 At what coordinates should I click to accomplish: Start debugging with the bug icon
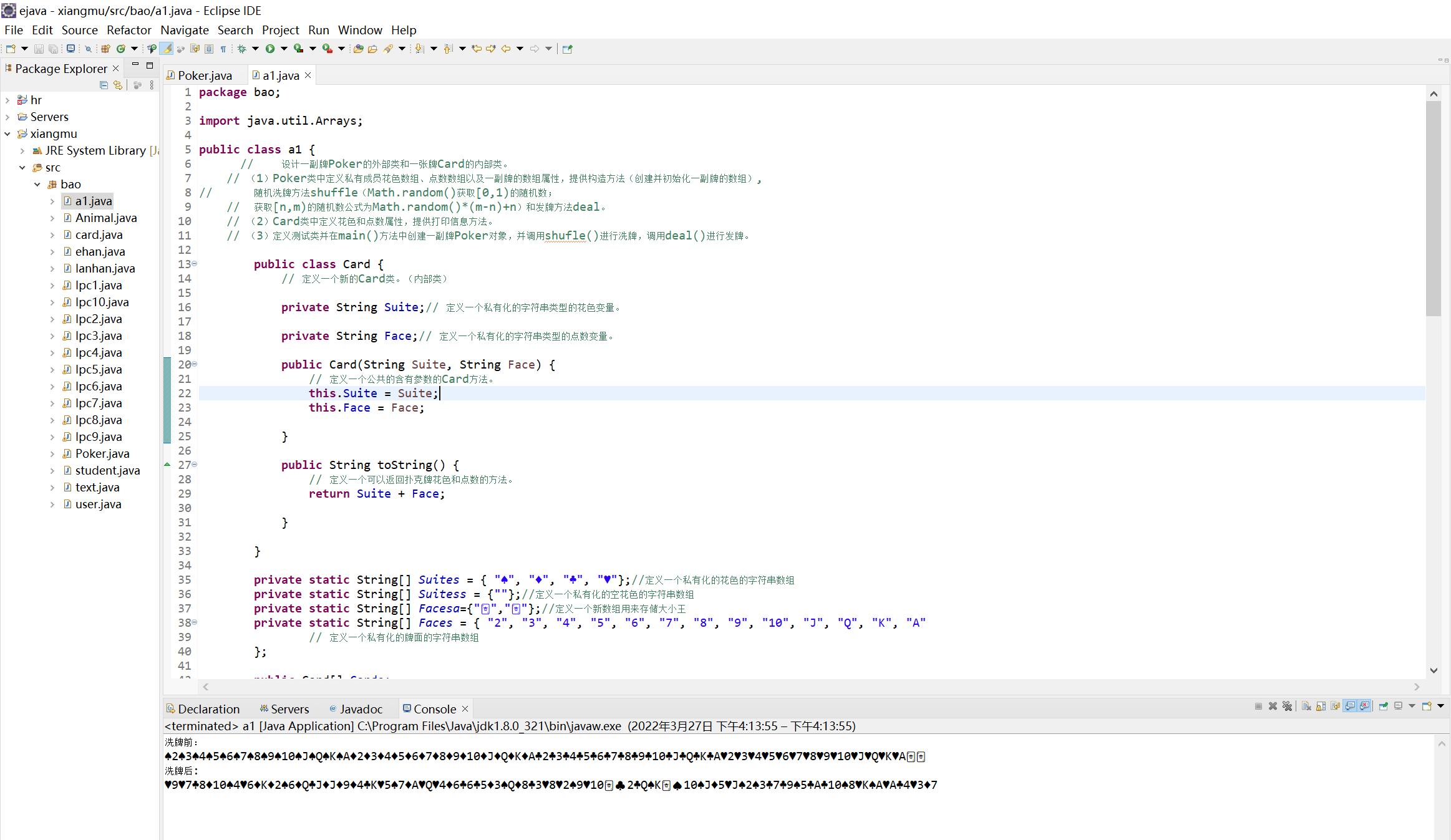click(x=241, y=49)
